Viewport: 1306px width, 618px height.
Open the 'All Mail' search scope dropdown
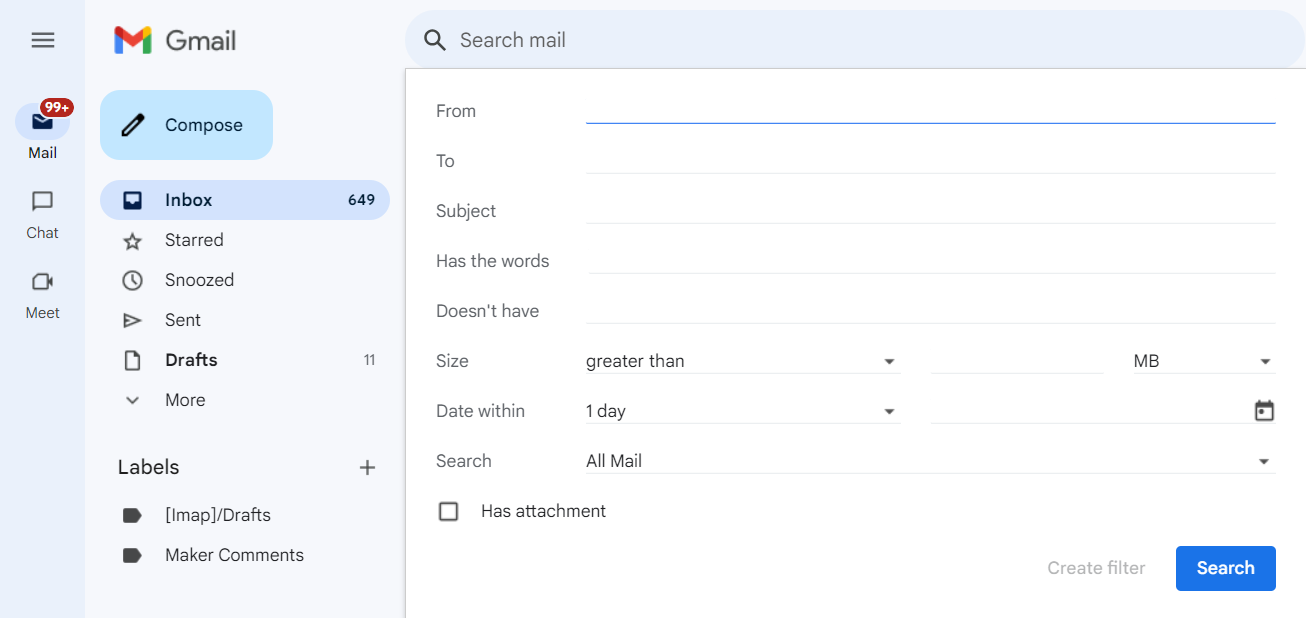coord(929,461)
